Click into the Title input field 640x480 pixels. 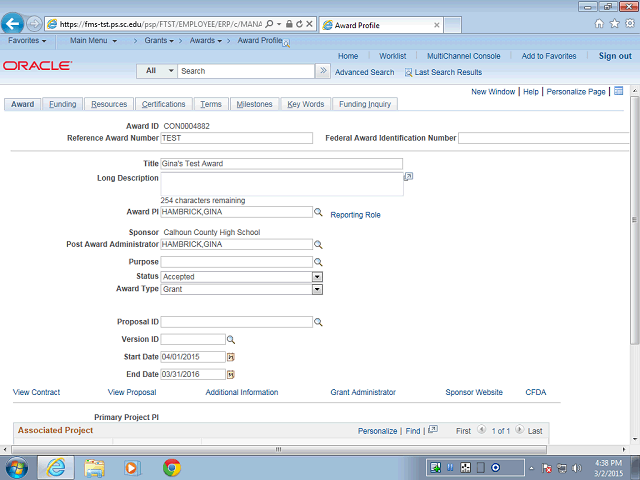282,164
